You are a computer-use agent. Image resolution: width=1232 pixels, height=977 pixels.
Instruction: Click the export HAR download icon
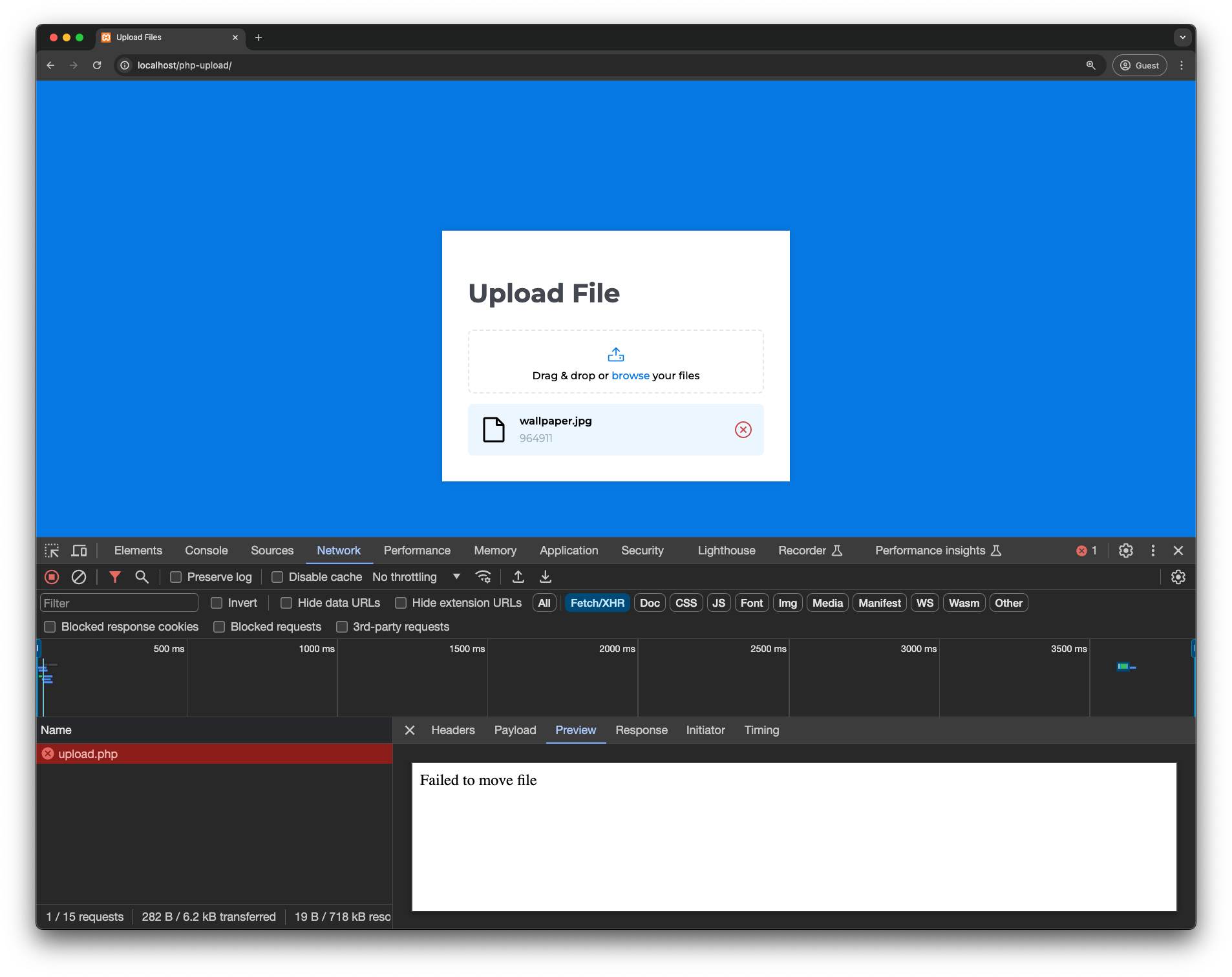pos(546,577)
